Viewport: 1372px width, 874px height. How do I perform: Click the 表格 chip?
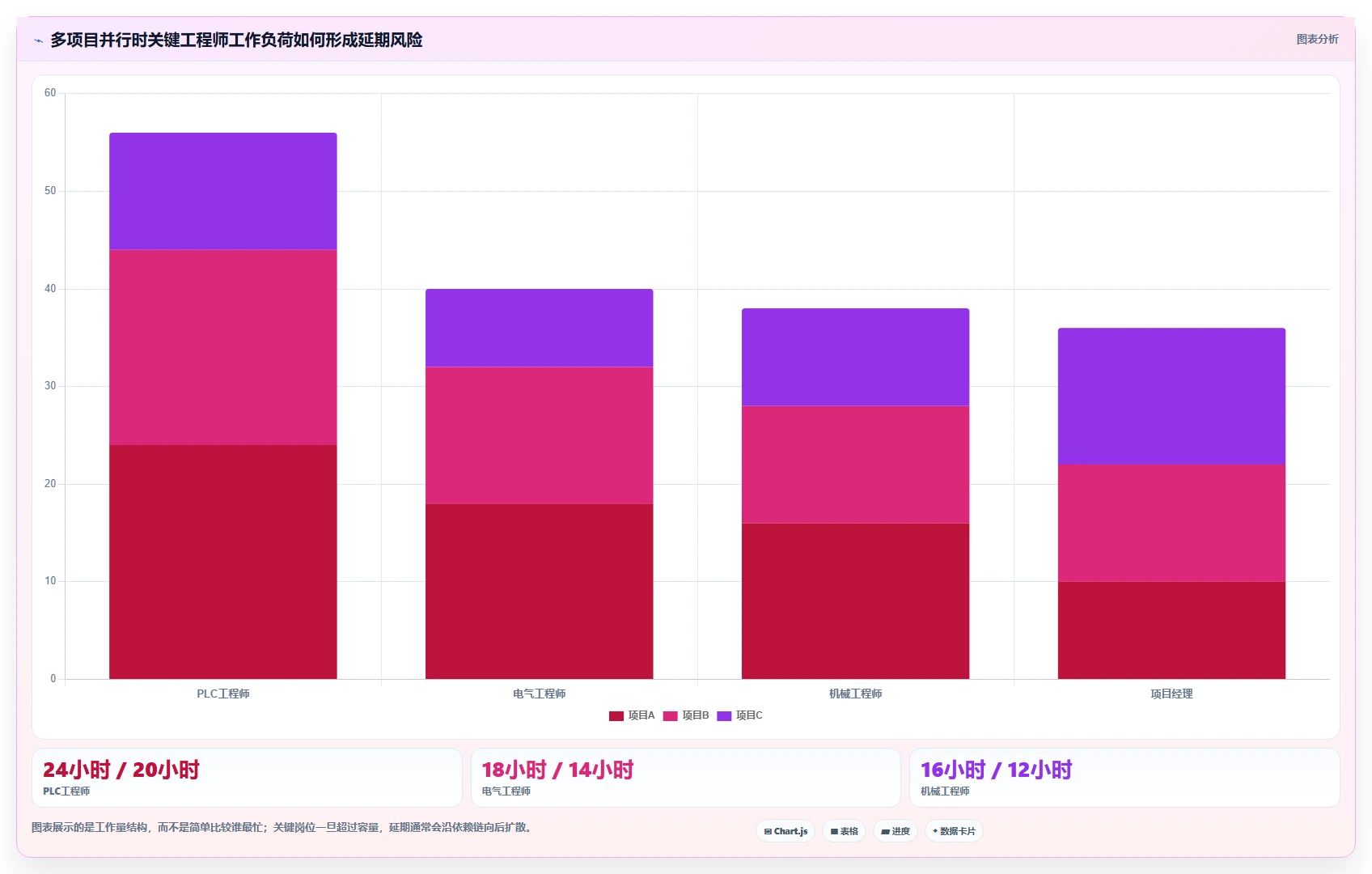coord(844,831)
